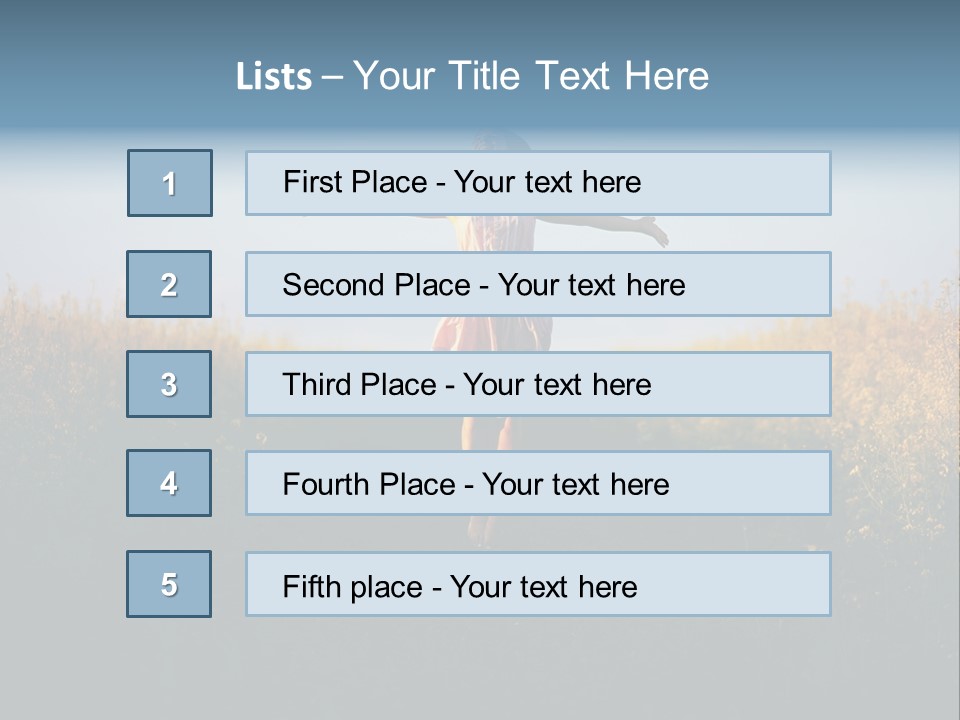Click 'Your Title Text Here' in the title
The width and height of the screenshot is (960, 720).
pos(531,77)
